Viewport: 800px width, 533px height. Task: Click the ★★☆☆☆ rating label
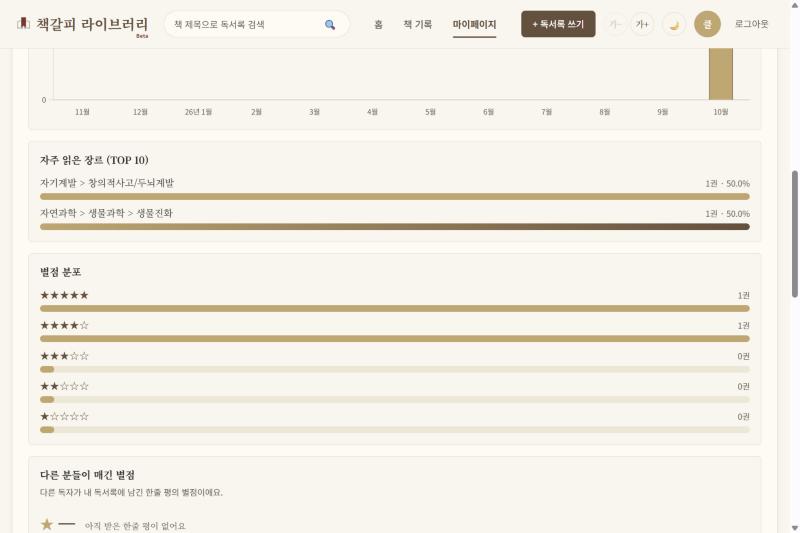64,386
